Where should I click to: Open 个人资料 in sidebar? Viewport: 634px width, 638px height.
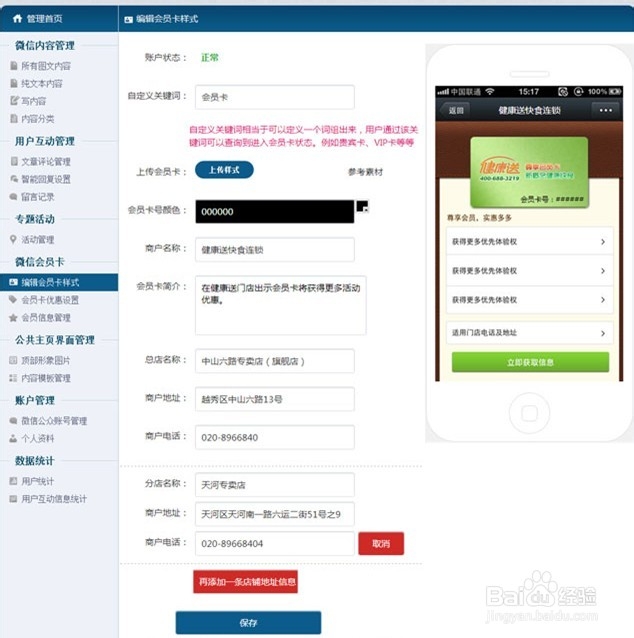(x=38, y=439)
